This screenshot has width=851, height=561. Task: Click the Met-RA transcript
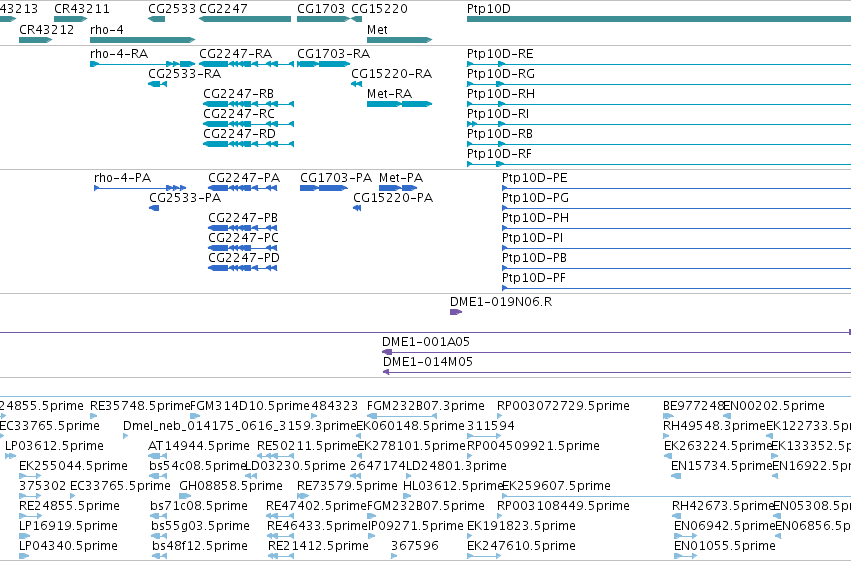(x=389, y=93)
